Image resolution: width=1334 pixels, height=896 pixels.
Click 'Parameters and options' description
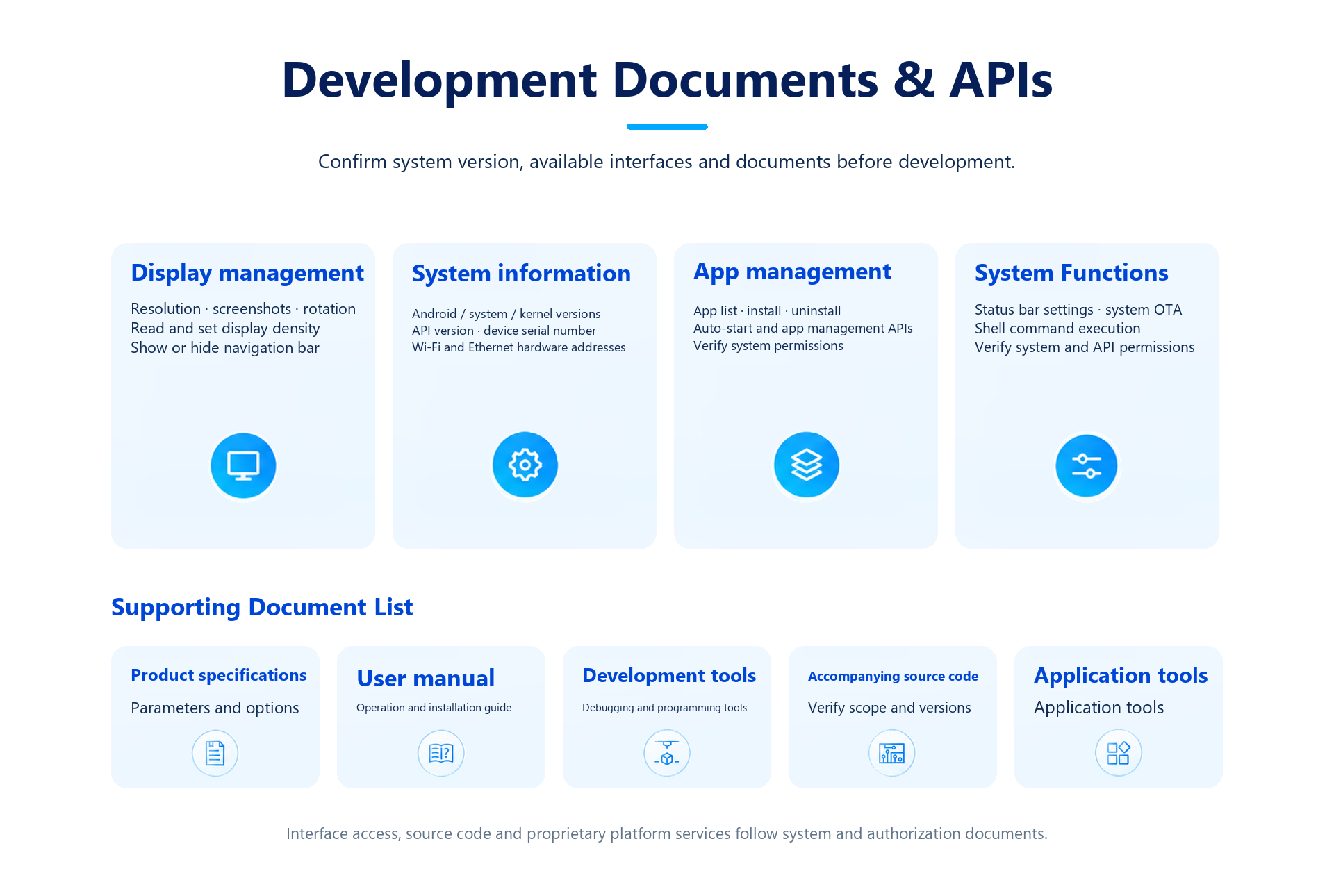[215, 708]
